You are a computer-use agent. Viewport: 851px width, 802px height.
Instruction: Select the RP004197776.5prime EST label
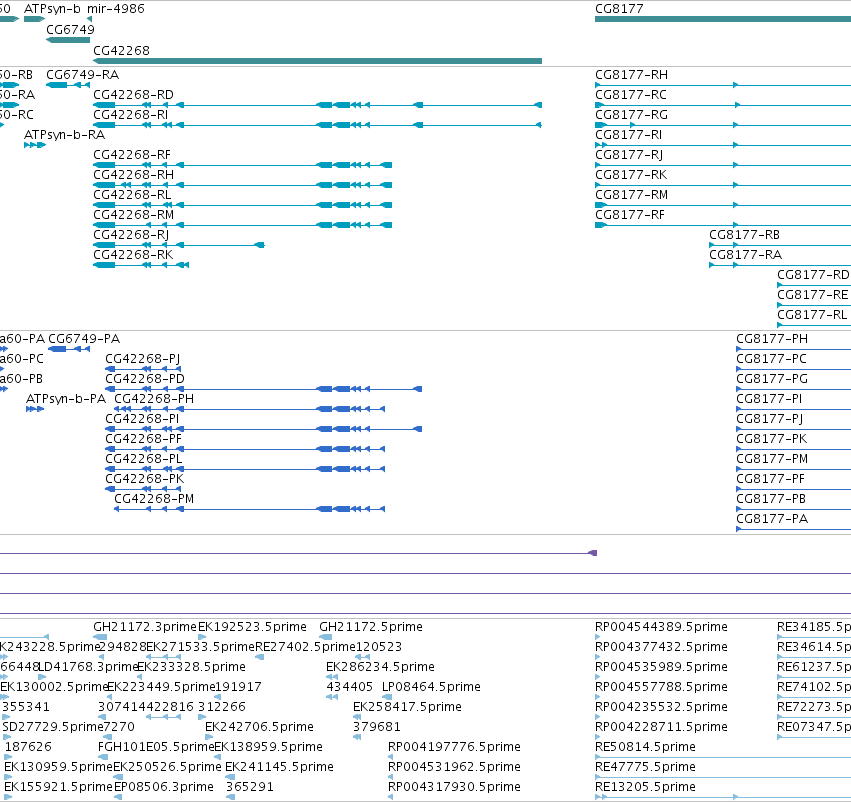454,747
